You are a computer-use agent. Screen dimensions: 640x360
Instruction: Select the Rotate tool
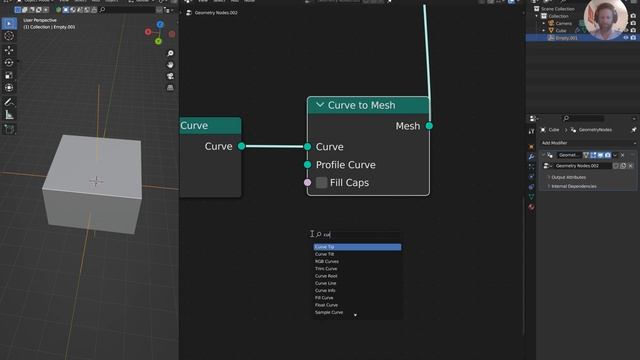pyautogui.click(x=9, y=62)
